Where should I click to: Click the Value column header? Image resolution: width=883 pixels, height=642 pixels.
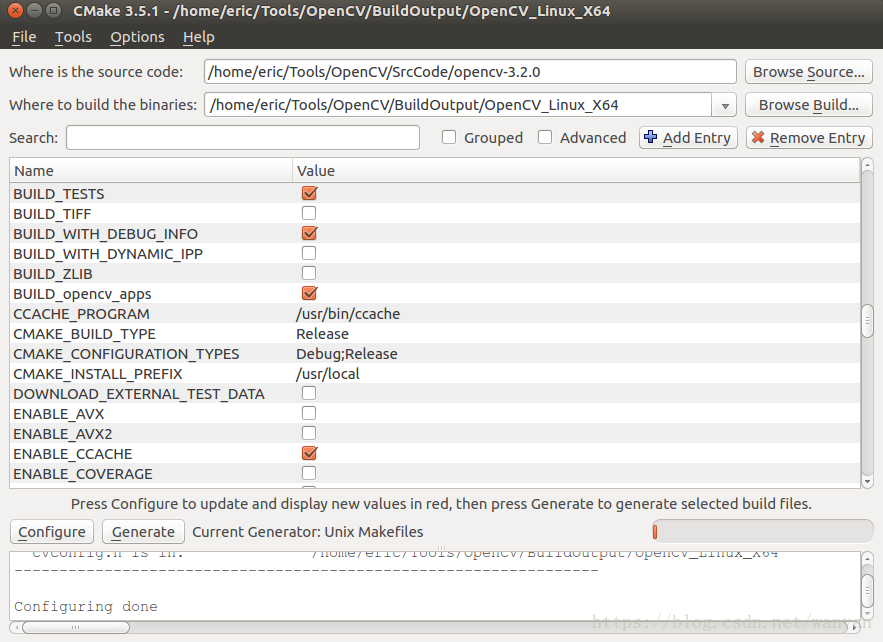576,171
